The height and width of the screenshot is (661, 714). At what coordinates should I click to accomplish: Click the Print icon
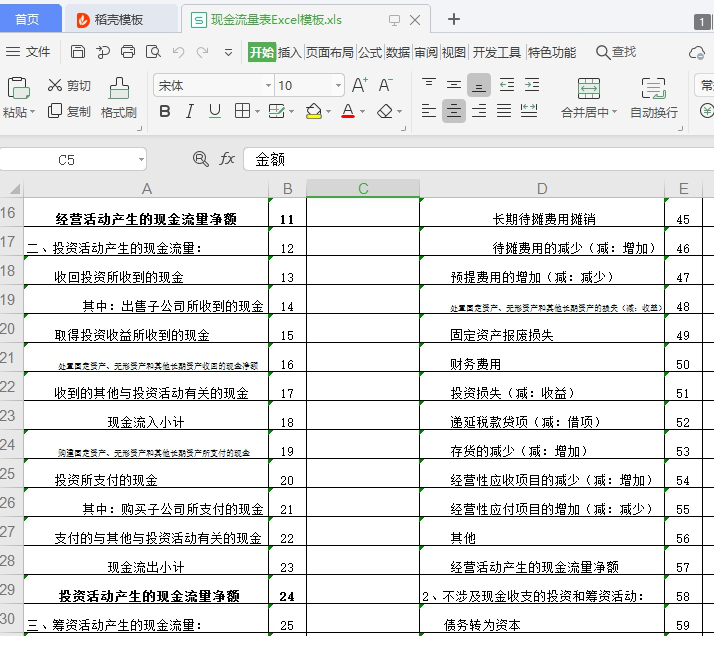coord(128,52)
